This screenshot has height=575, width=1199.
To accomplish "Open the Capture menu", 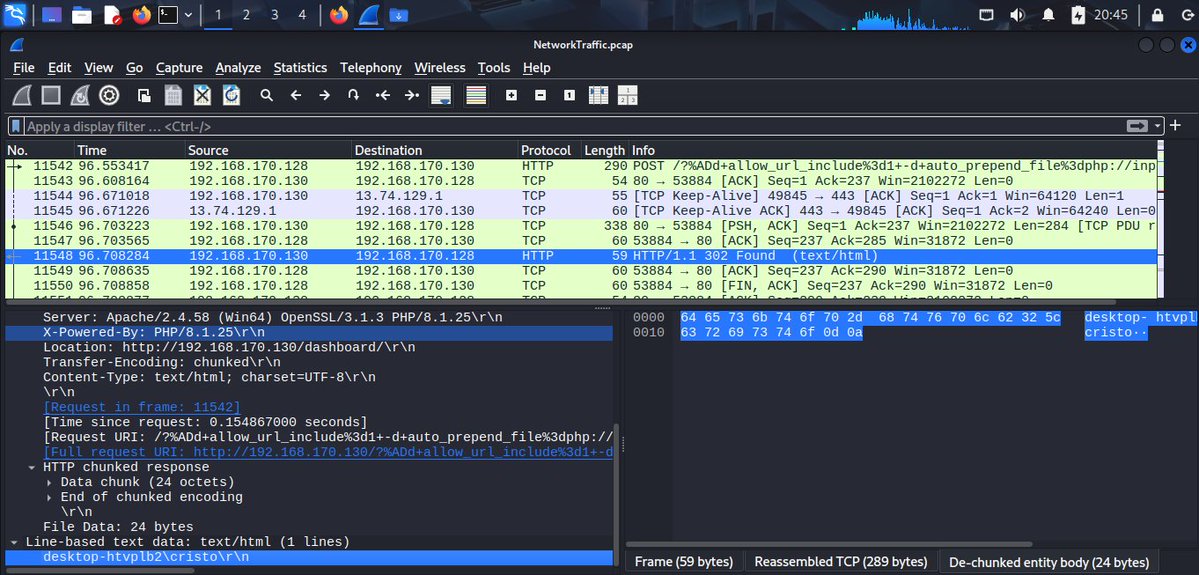I will coord(179,67).
